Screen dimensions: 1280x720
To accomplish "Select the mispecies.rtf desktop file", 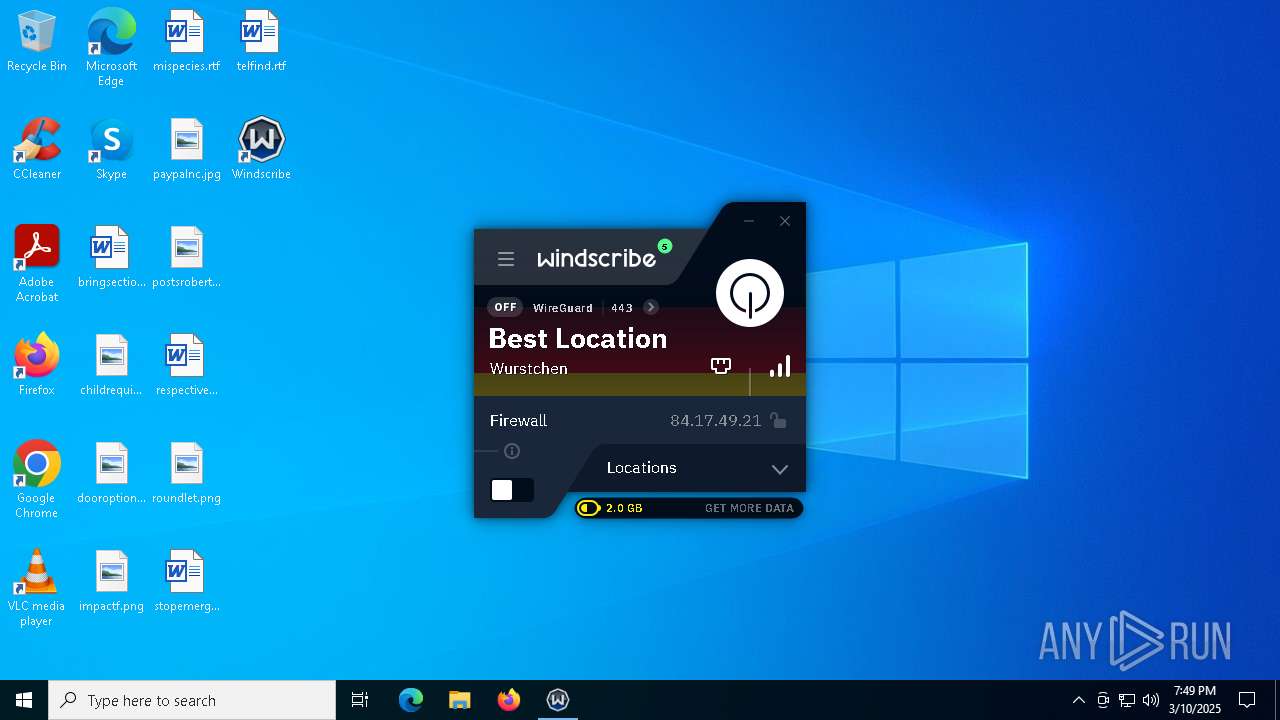I will point(186,42).
